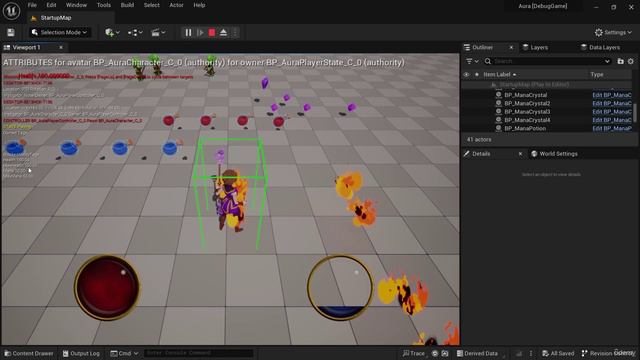The width and height of the screenshot is (640, 360).
Task: Open the Derived Data menu
Action: (477, 353)
